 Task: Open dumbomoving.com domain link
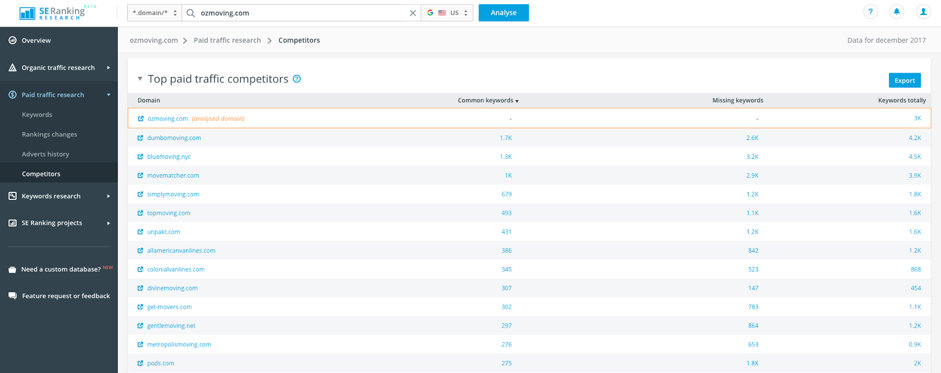click(x=174, y=138)
